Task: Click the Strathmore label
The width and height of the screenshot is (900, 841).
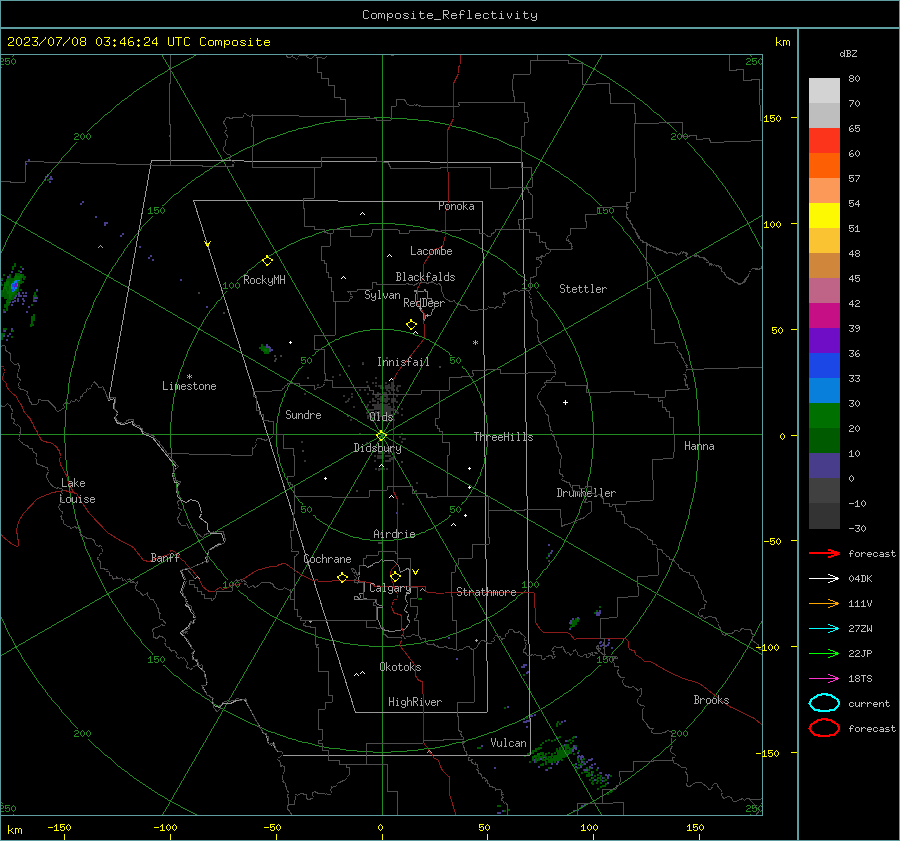Action: point(486,592)
